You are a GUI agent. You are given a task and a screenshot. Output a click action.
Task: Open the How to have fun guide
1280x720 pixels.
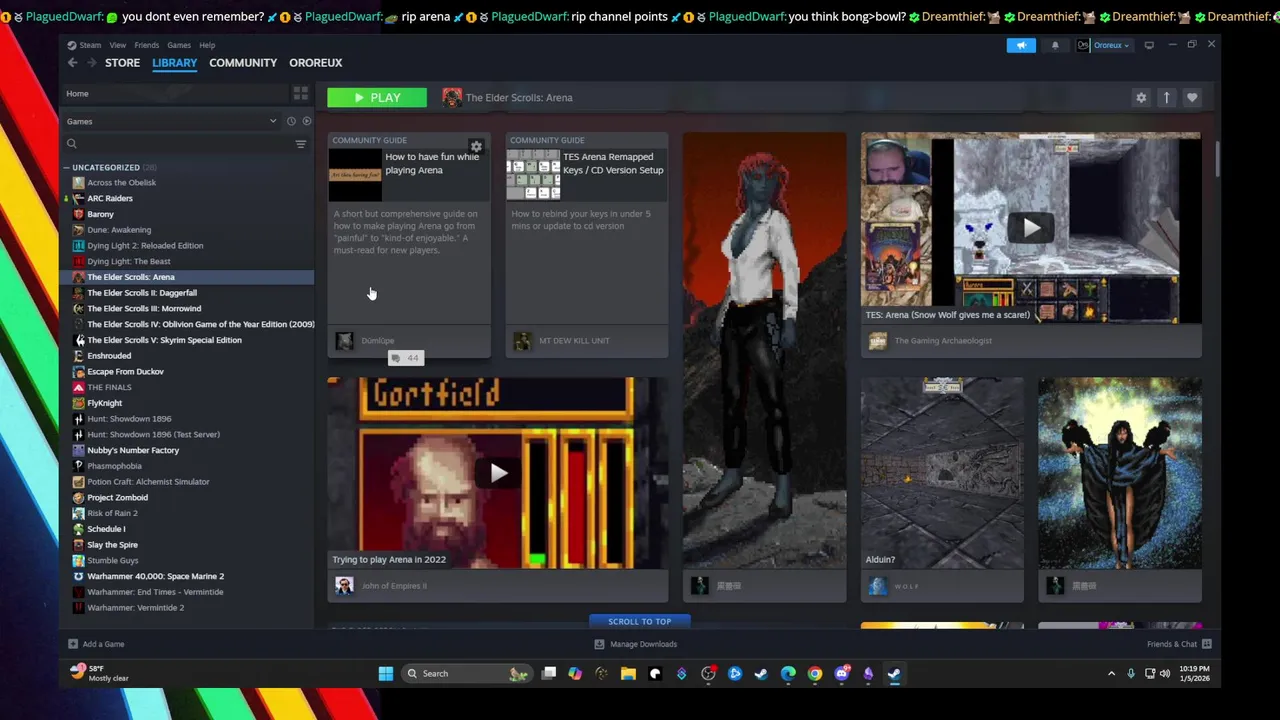409,244
